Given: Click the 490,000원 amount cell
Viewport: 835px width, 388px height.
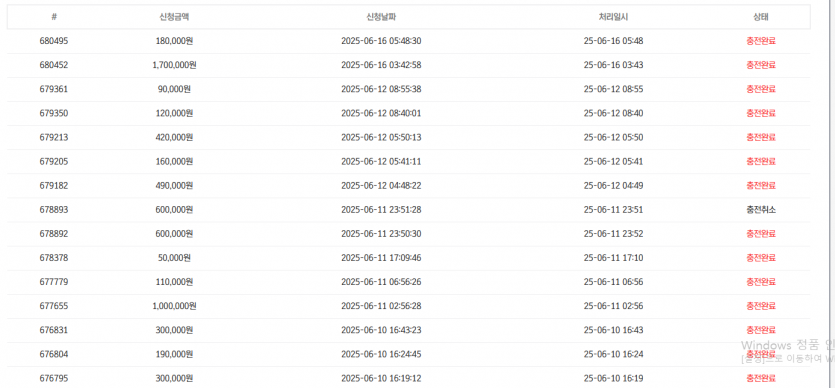Looking at the screenshot, I should point(174,186).
